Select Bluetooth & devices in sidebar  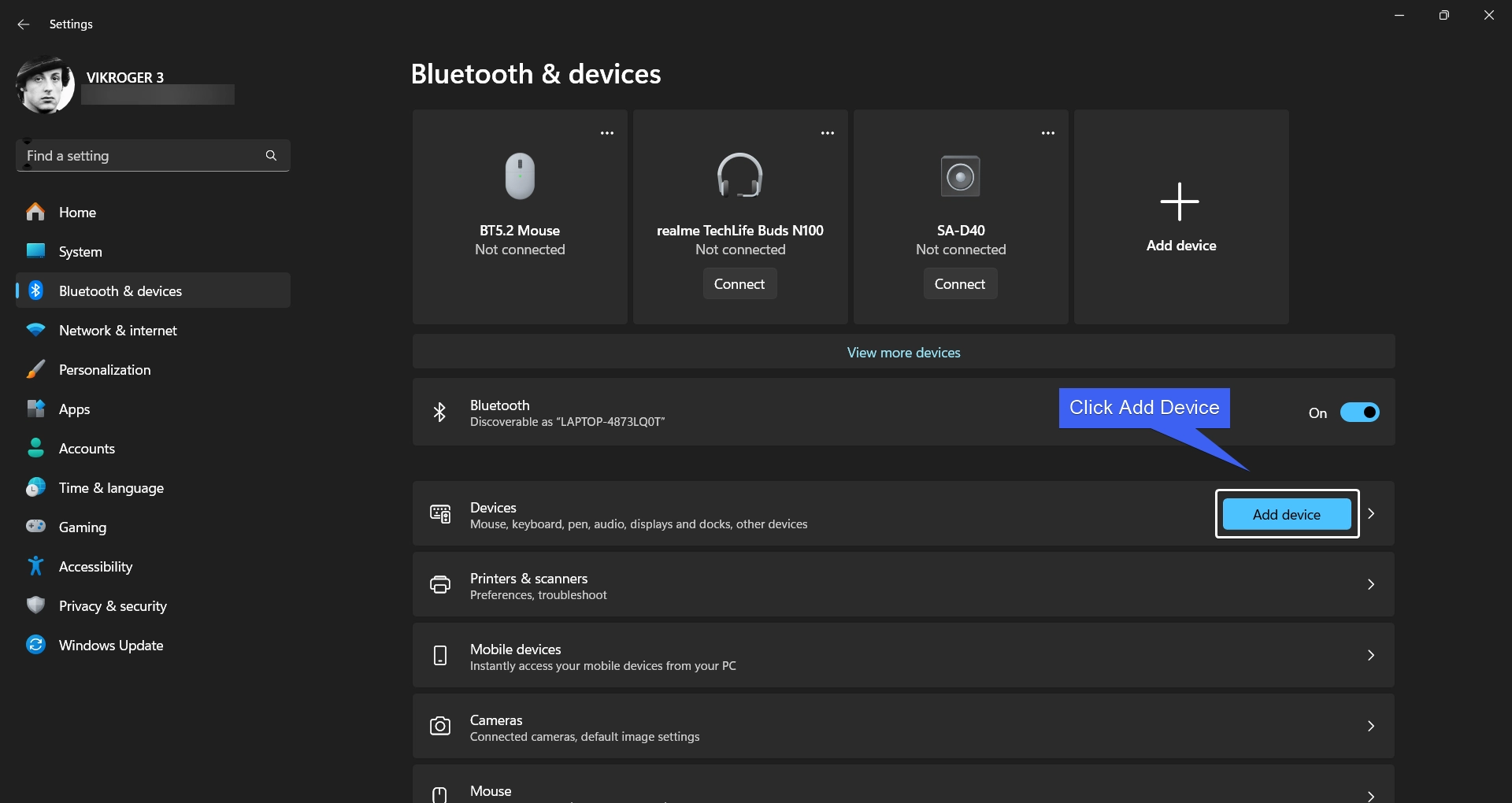(153, 291)
